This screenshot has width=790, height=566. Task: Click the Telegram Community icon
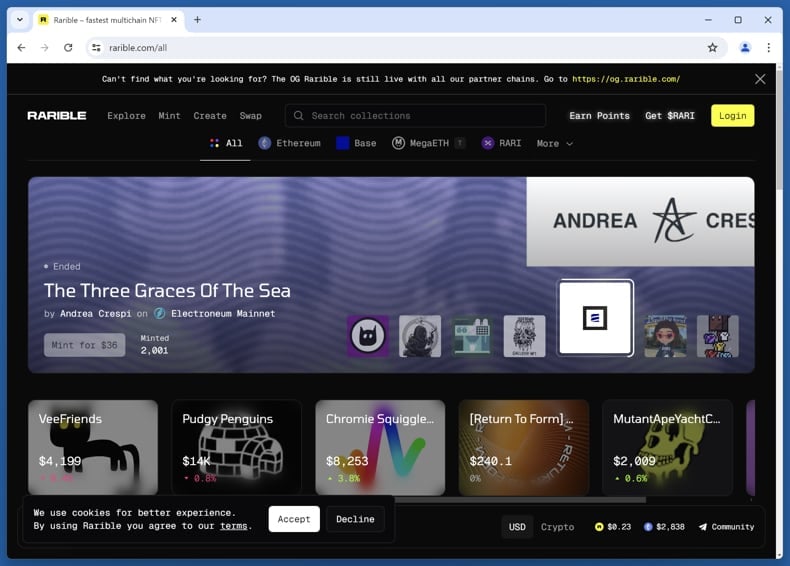(x=703, y=527)
